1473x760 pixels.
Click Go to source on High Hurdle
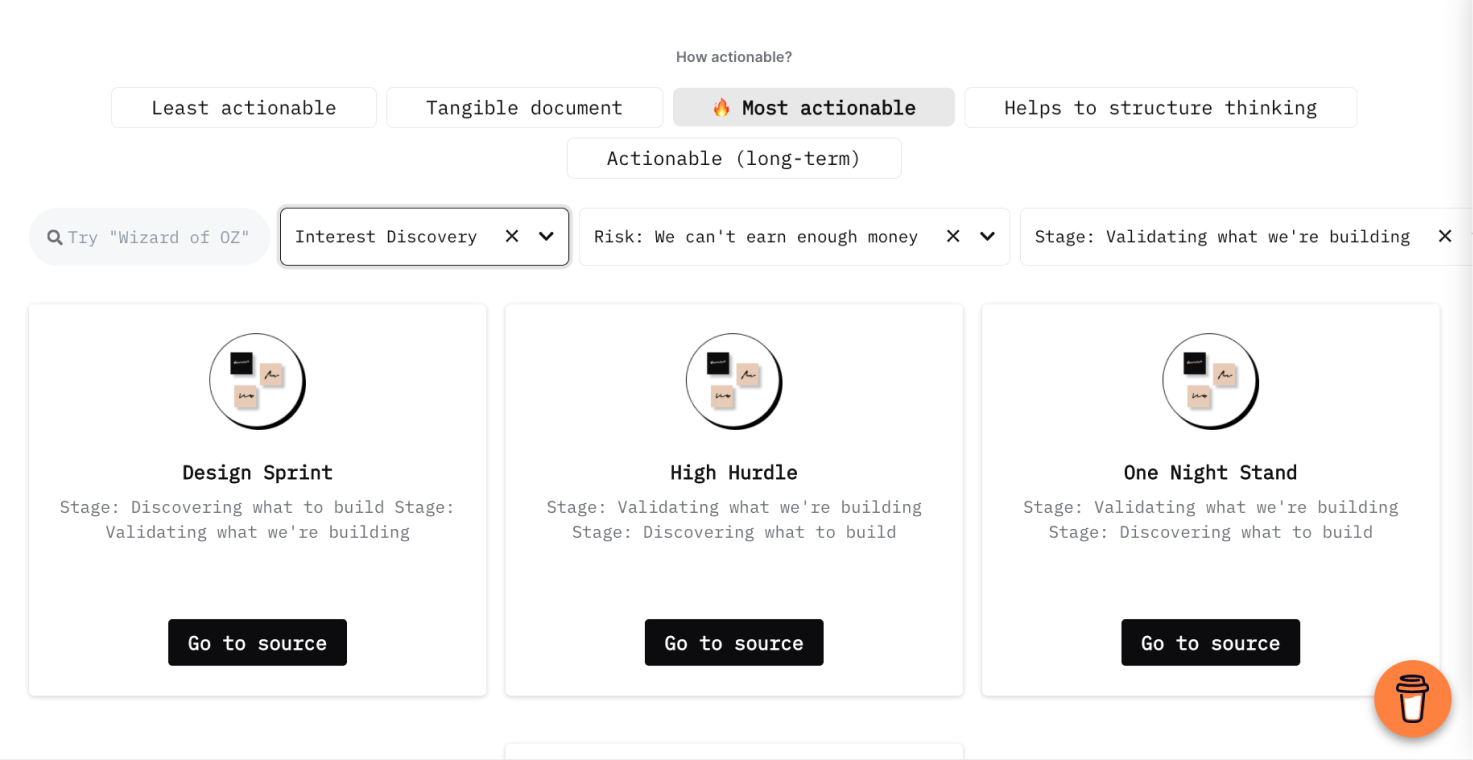point(733,642)
